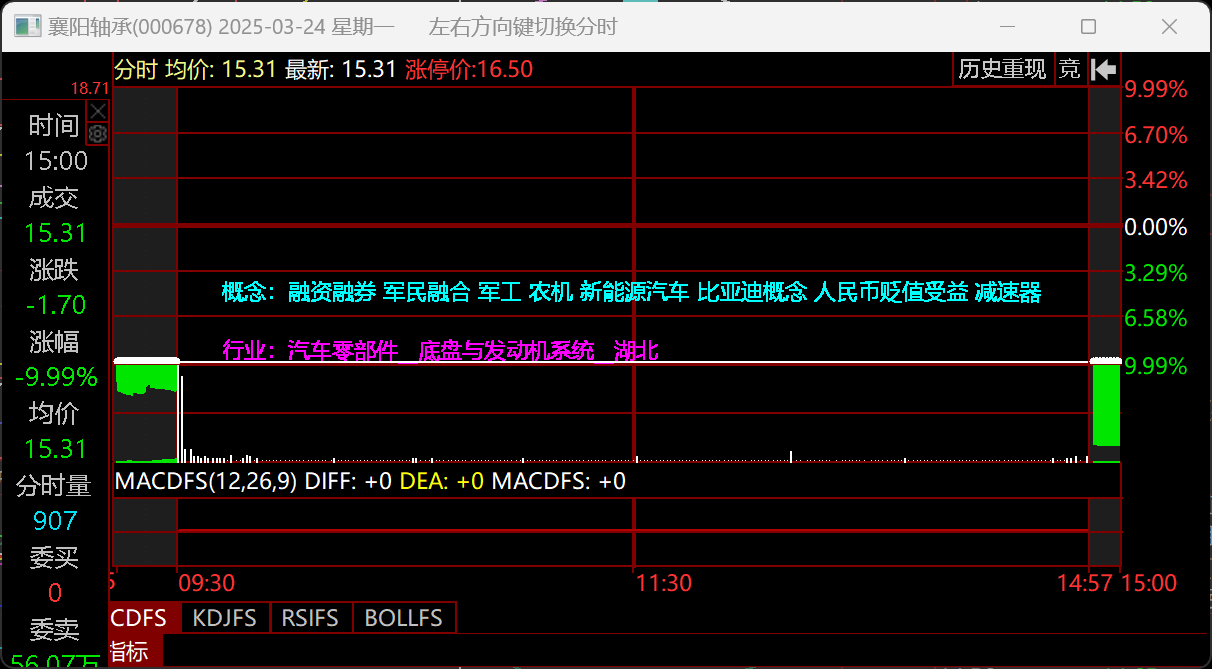Click the app icon in title bar
Screen dimensions: 1212x669
point(27,27)
